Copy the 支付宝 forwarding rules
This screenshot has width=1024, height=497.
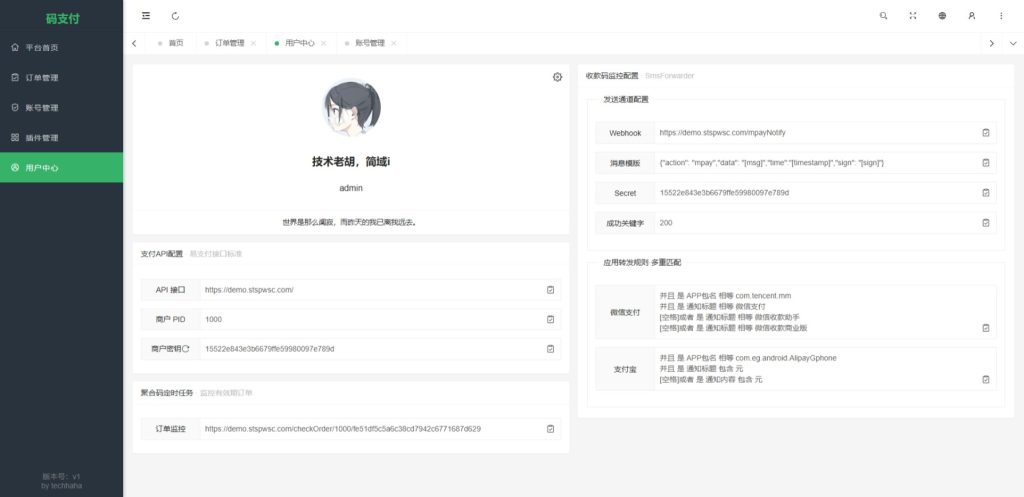pos(986,379)
